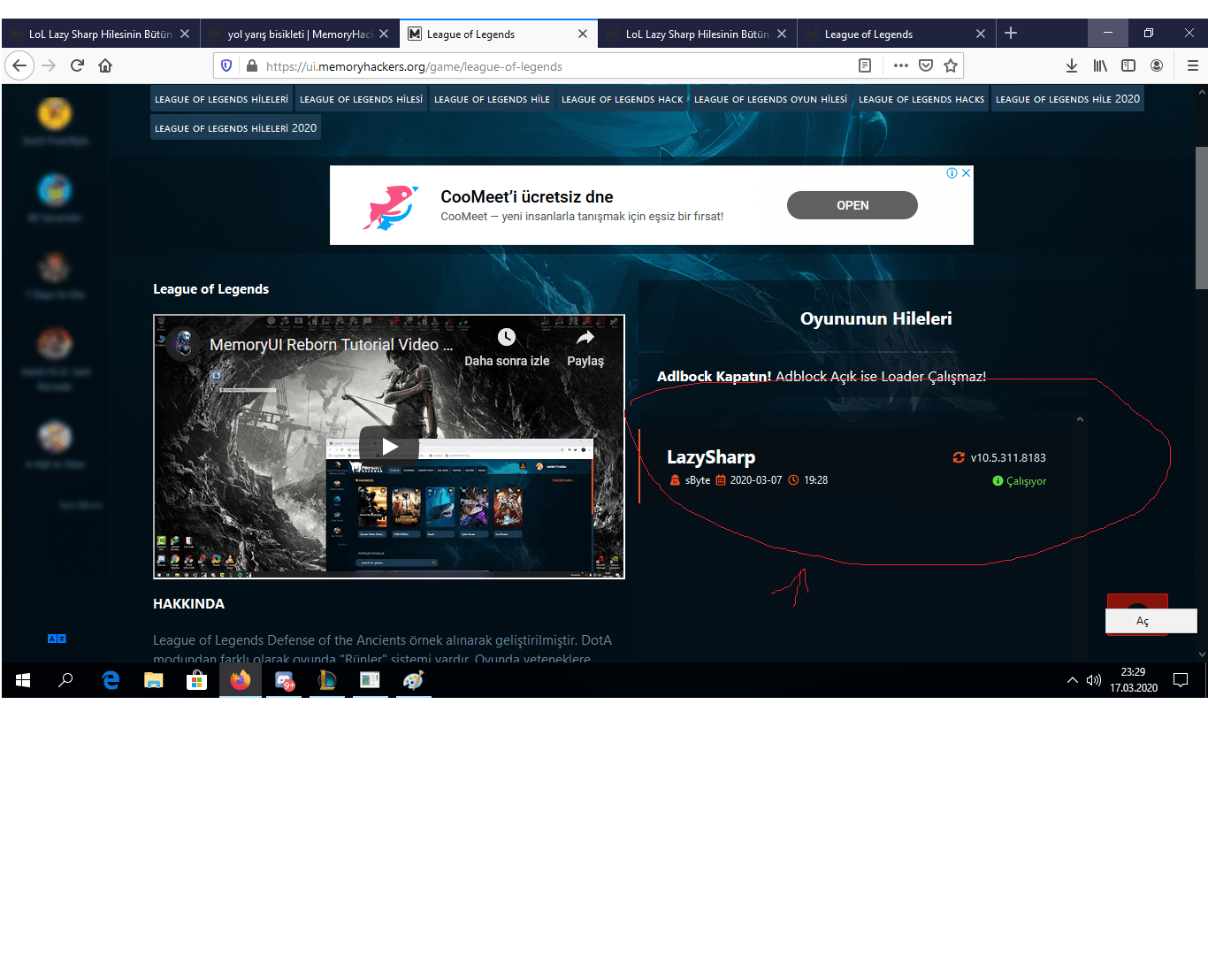Click LEAGUE OF LEGENDS HİLESİ tag
This screenshot has width=1208, height=980.
point(361,99)
